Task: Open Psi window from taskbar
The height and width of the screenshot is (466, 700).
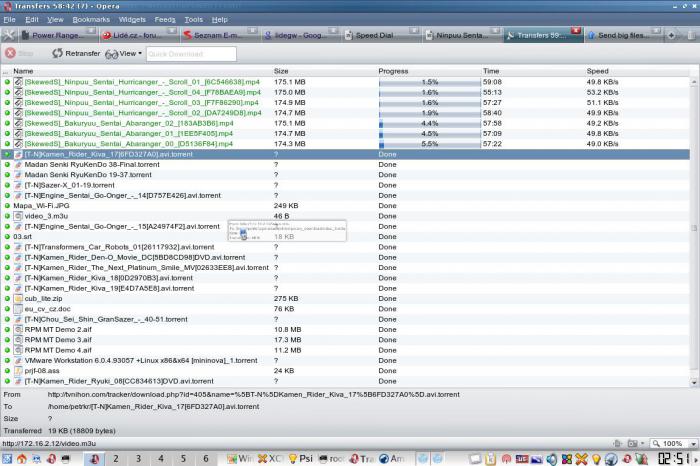Action: [x=301, y=458]
